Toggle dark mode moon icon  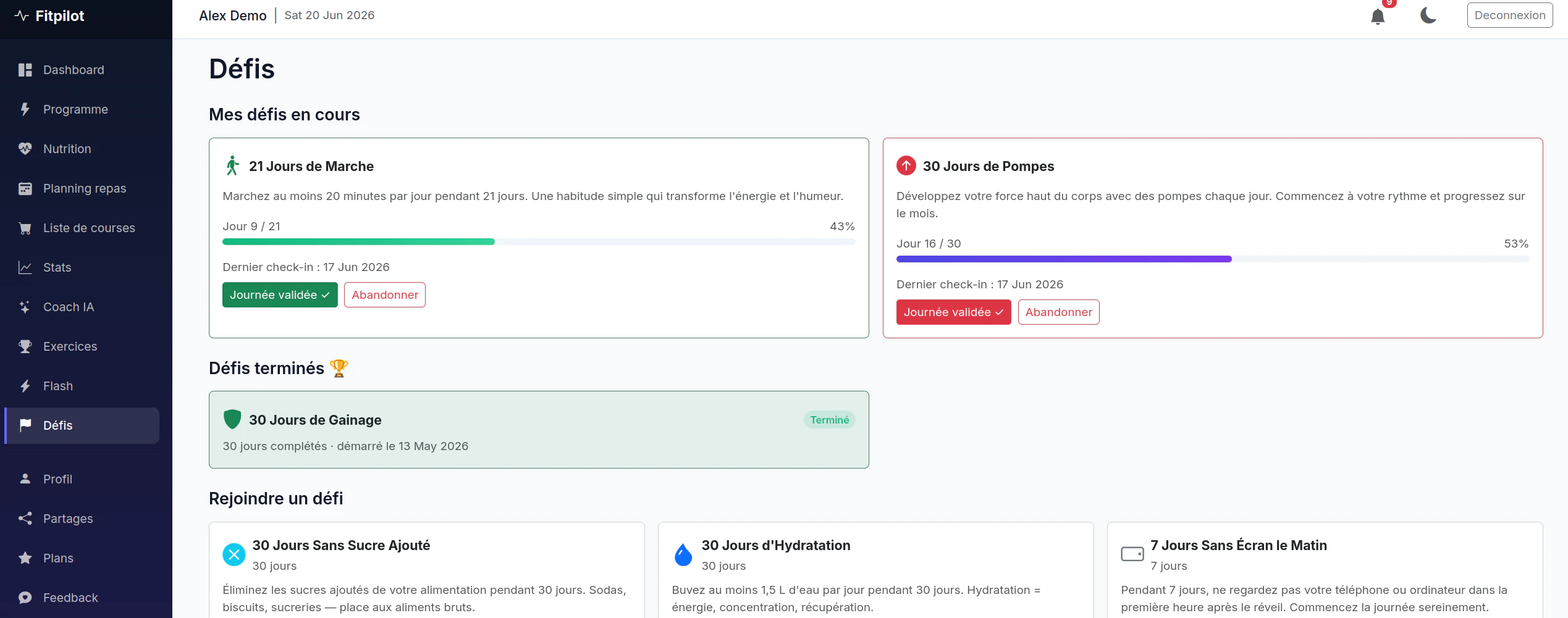point(1428,15)
